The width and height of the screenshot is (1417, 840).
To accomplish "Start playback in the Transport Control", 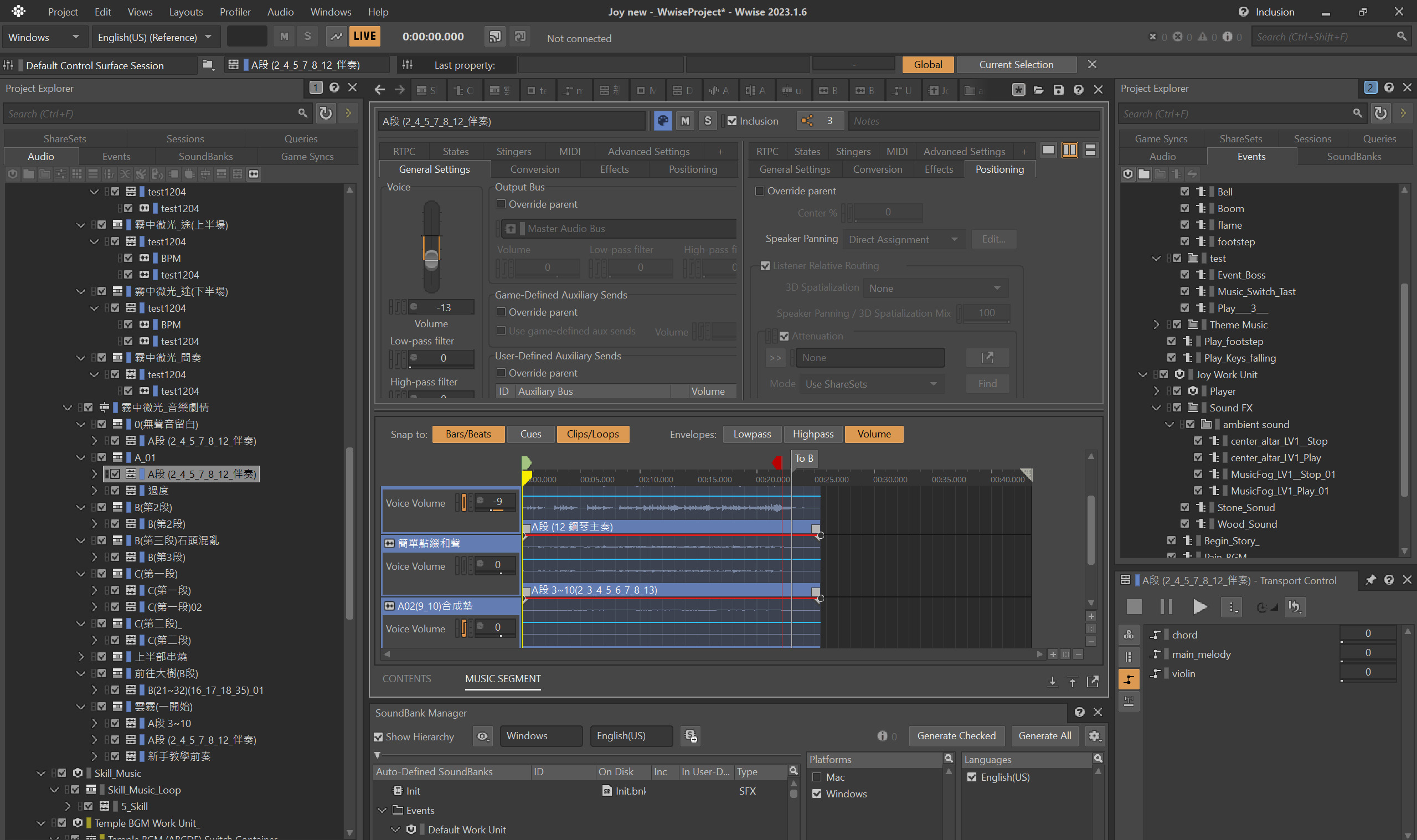I will pyautogui.click(x=1199, y=607).
